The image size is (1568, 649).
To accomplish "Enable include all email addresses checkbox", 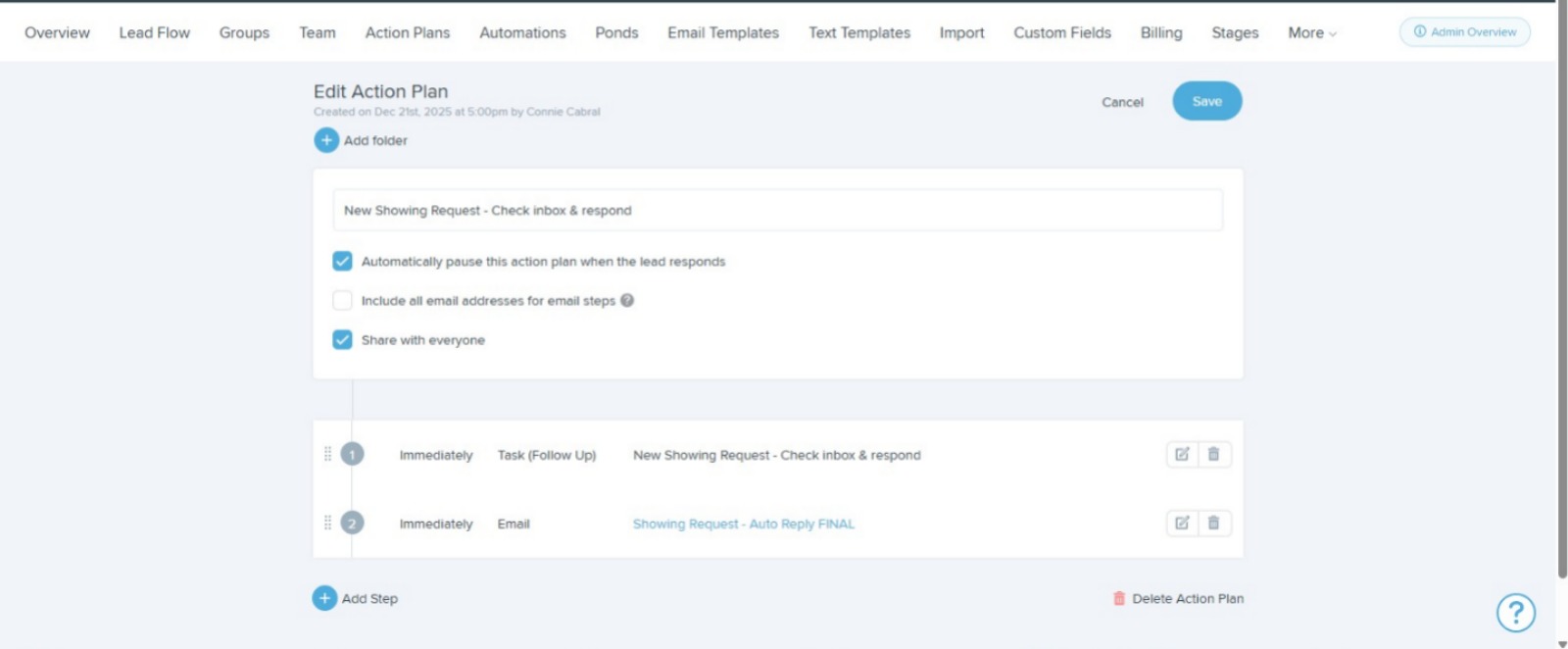I will click(x=342, y=301).
